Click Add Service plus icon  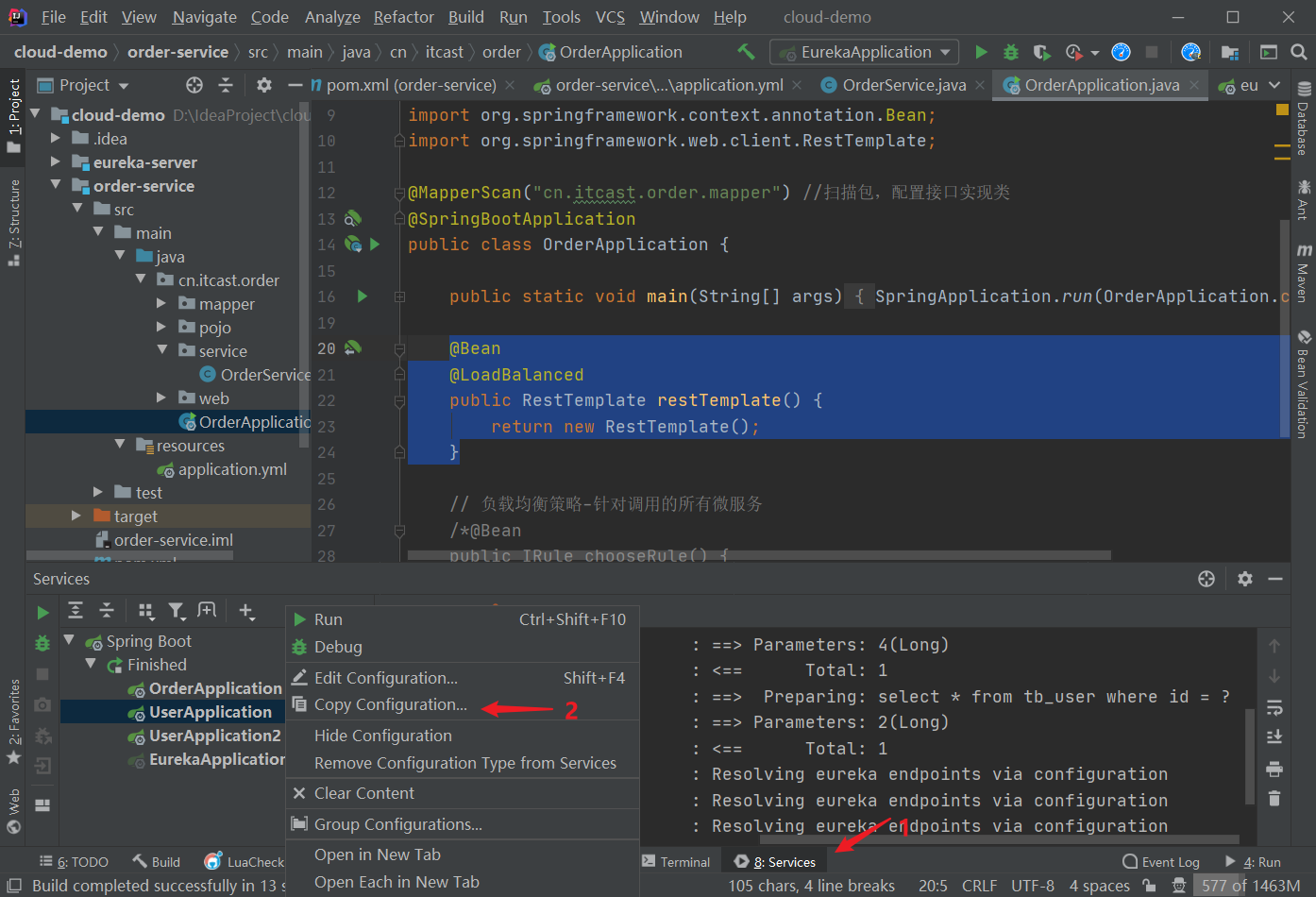click(246, 611)
